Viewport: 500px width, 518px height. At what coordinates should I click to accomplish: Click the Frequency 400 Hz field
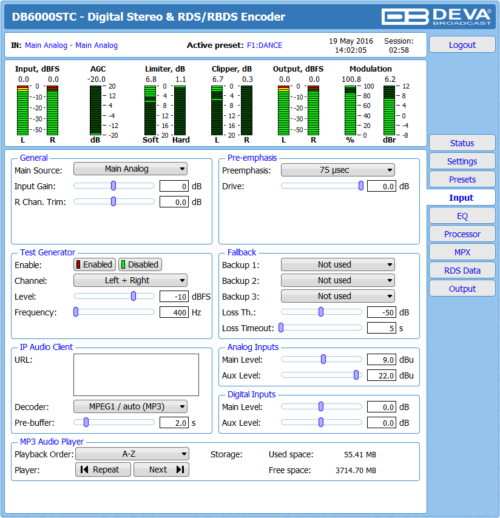pyautogui.click(x=174, y=312)
